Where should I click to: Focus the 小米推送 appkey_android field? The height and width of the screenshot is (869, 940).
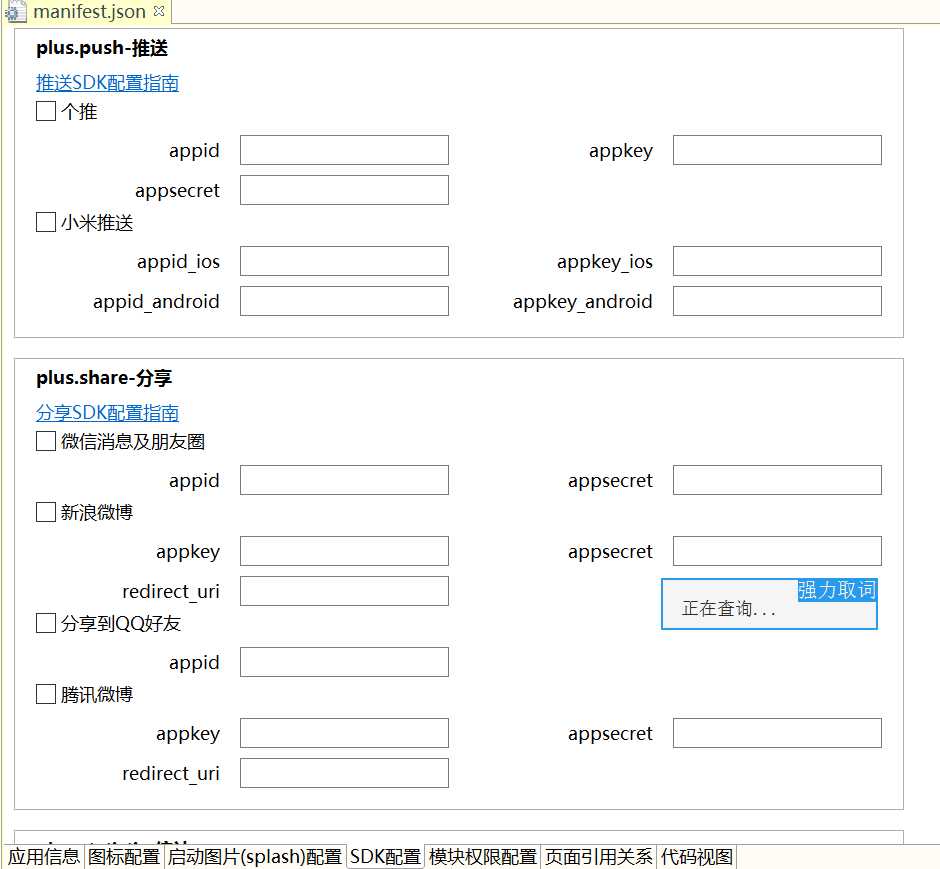[777, 301]
